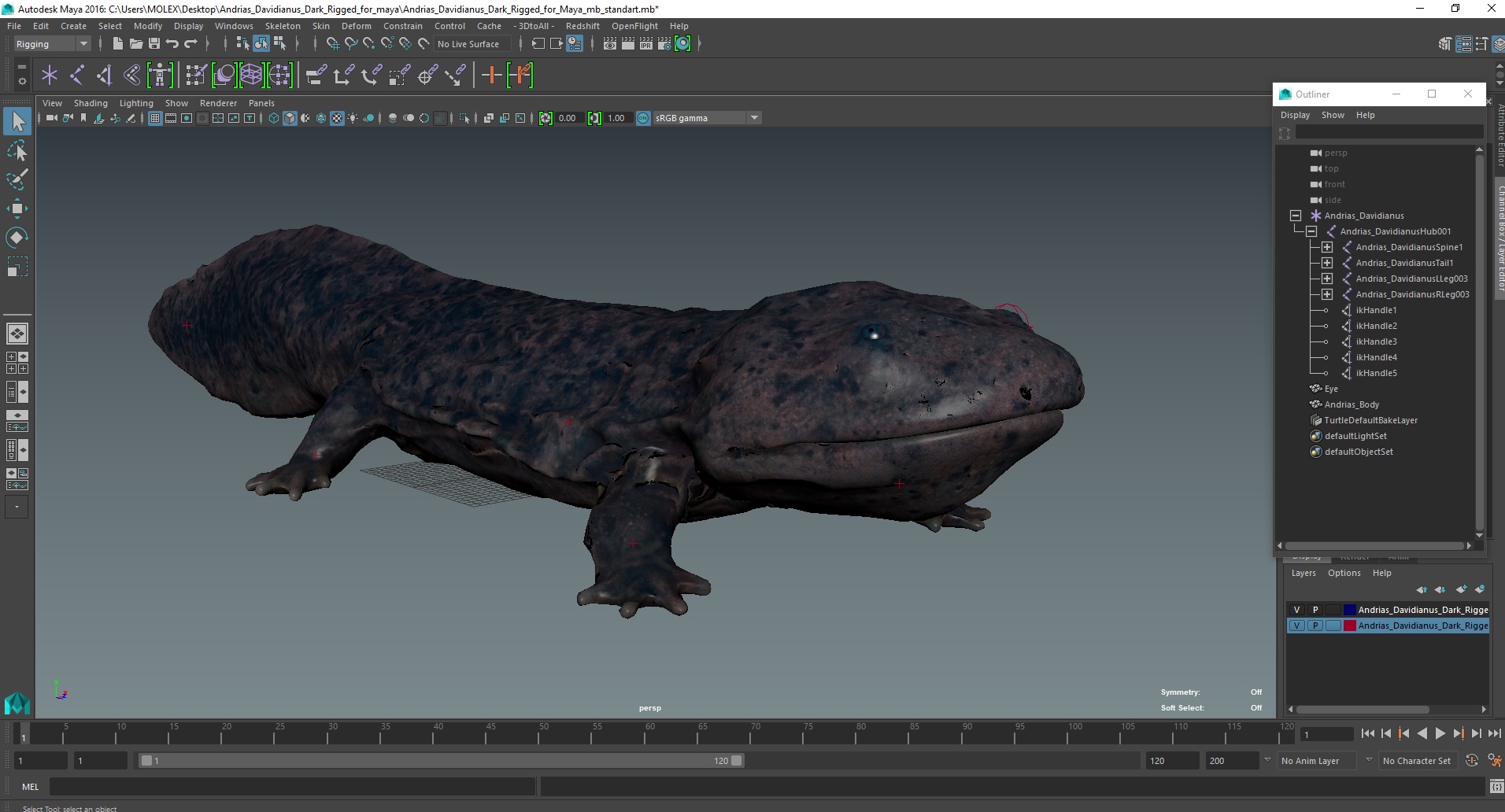
Task: Click the Redo arrow icon
Action: (x=190, y=44)
